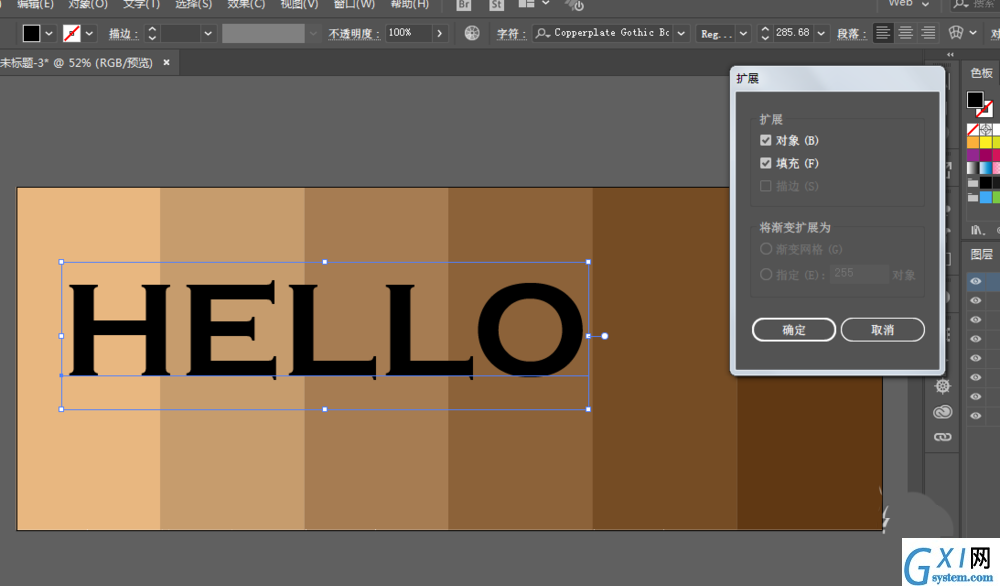Select the Registration swatch crosshair icon
The image size is (1000, 586).
click(985, 129)
